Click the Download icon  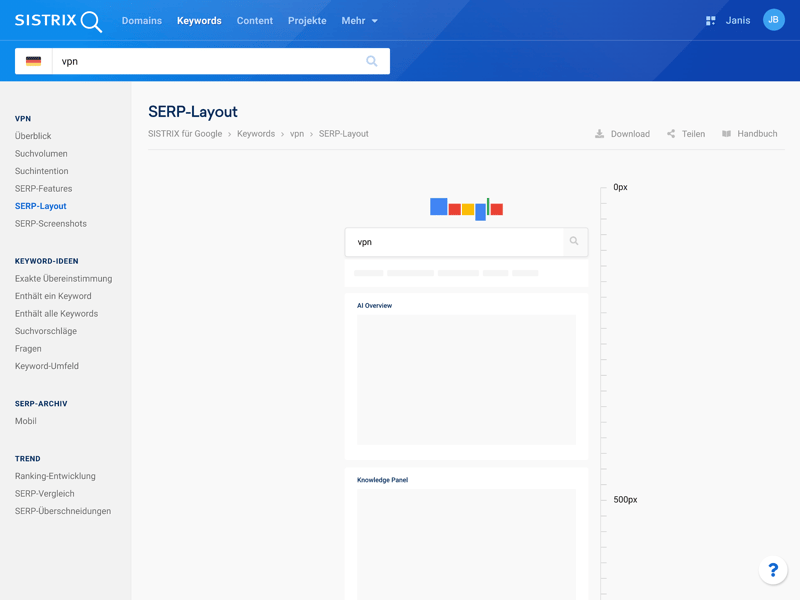coord(600,134)
